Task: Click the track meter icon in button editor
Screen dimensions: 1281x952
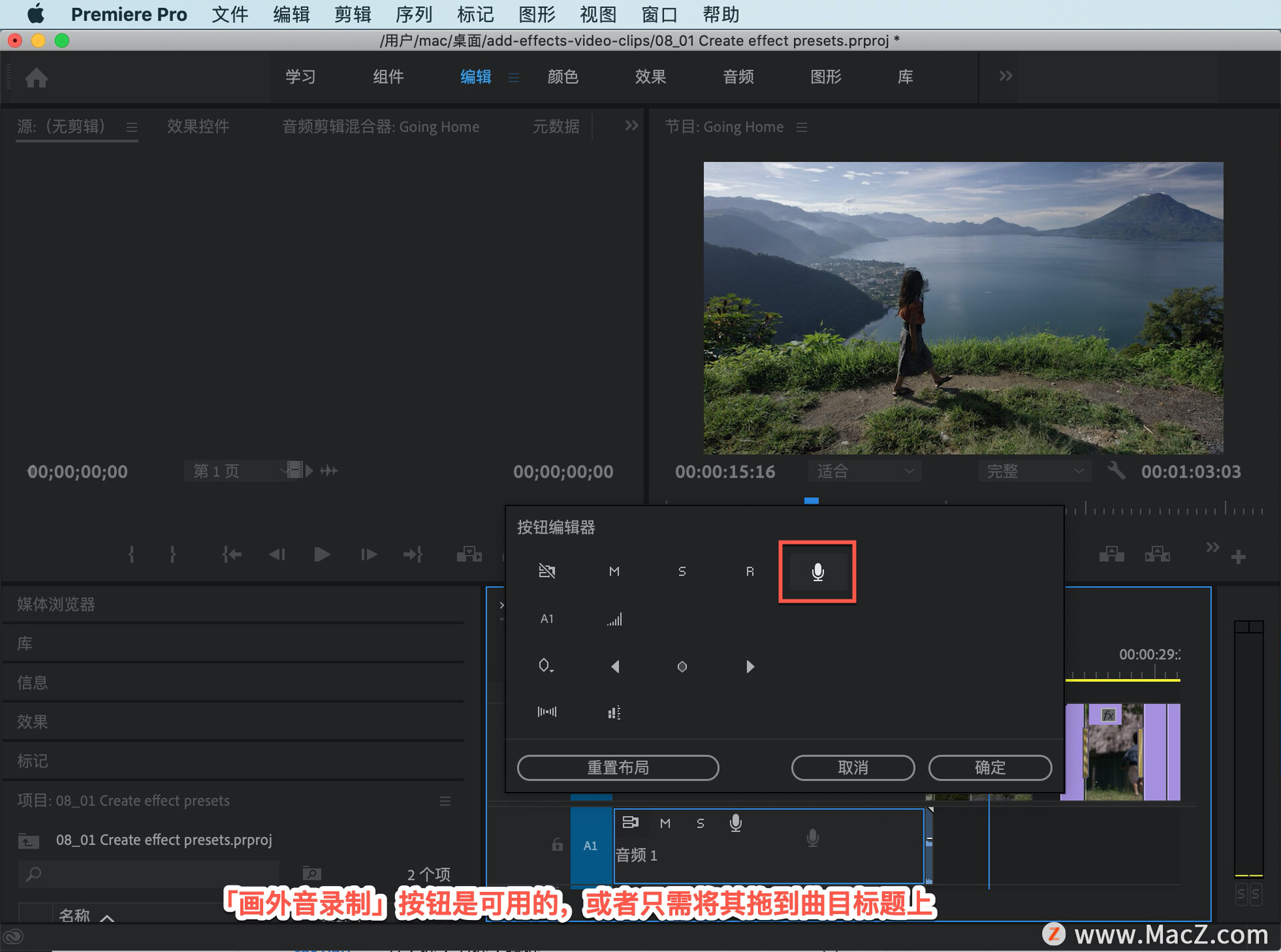Action: [x=614, y=712]
